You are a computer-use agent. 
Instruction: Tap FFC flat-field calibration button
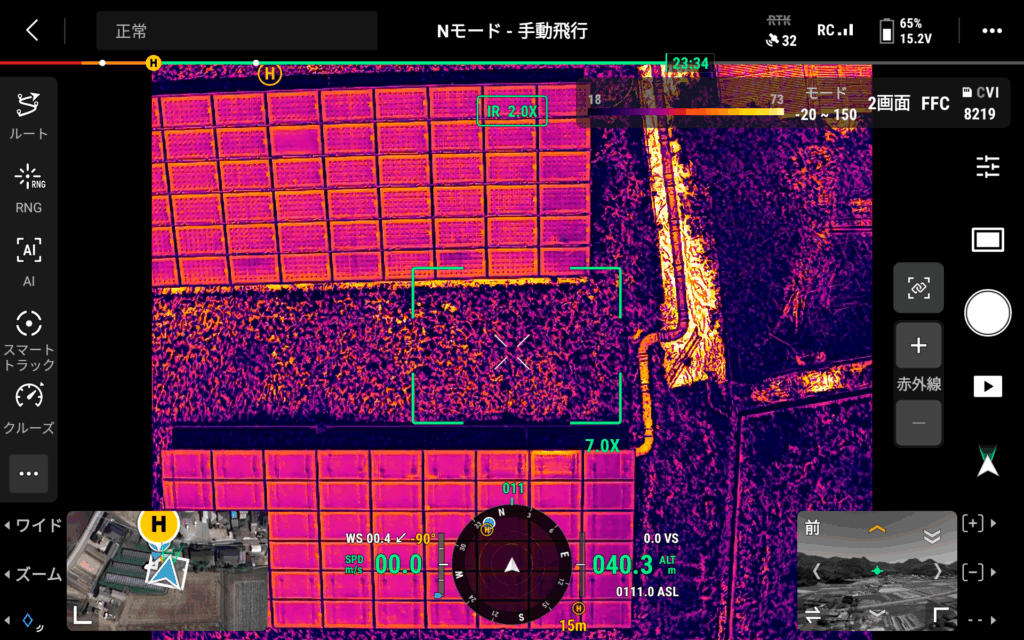[x=935, y=103]
